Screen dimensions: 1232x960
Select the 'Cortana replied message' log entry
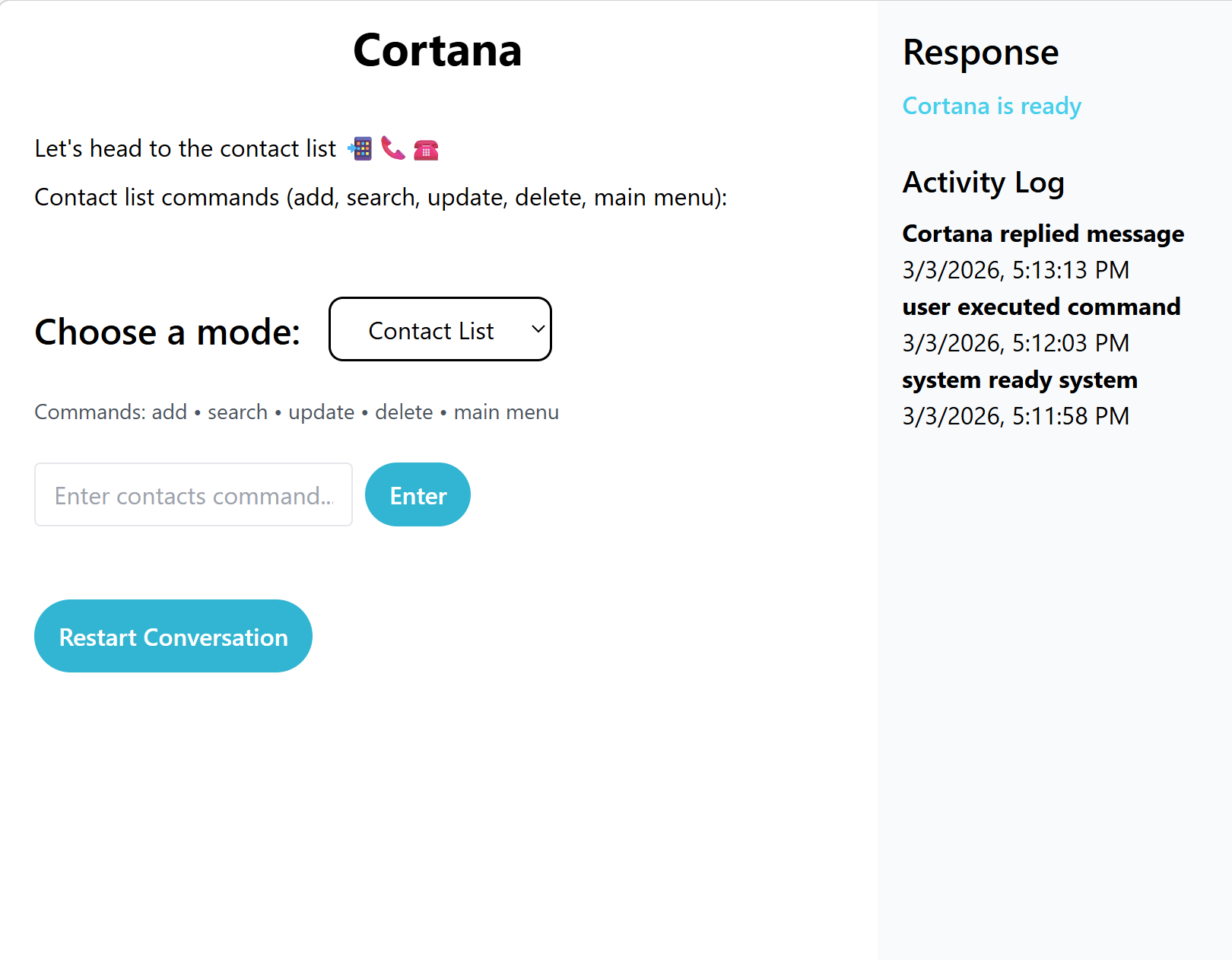click(x=1043, y=234)
